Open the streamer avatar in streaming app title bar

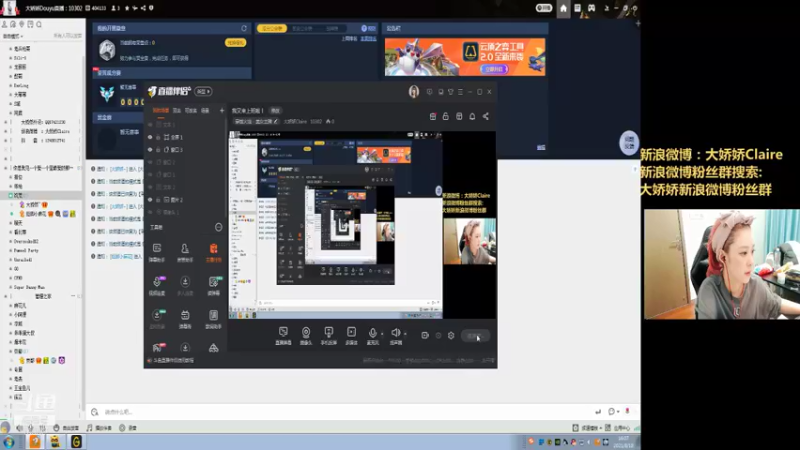[414, 92]
